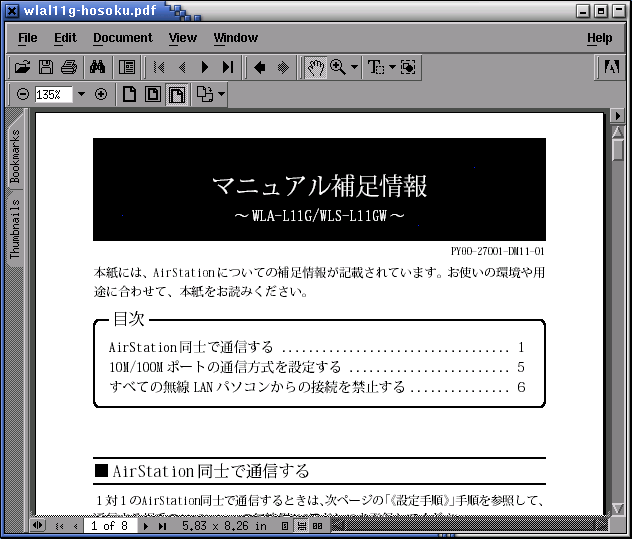The height and width of the screenshot is (539, 632).
Task: Go to previous view with left arrow
Action: click(260, 67)
